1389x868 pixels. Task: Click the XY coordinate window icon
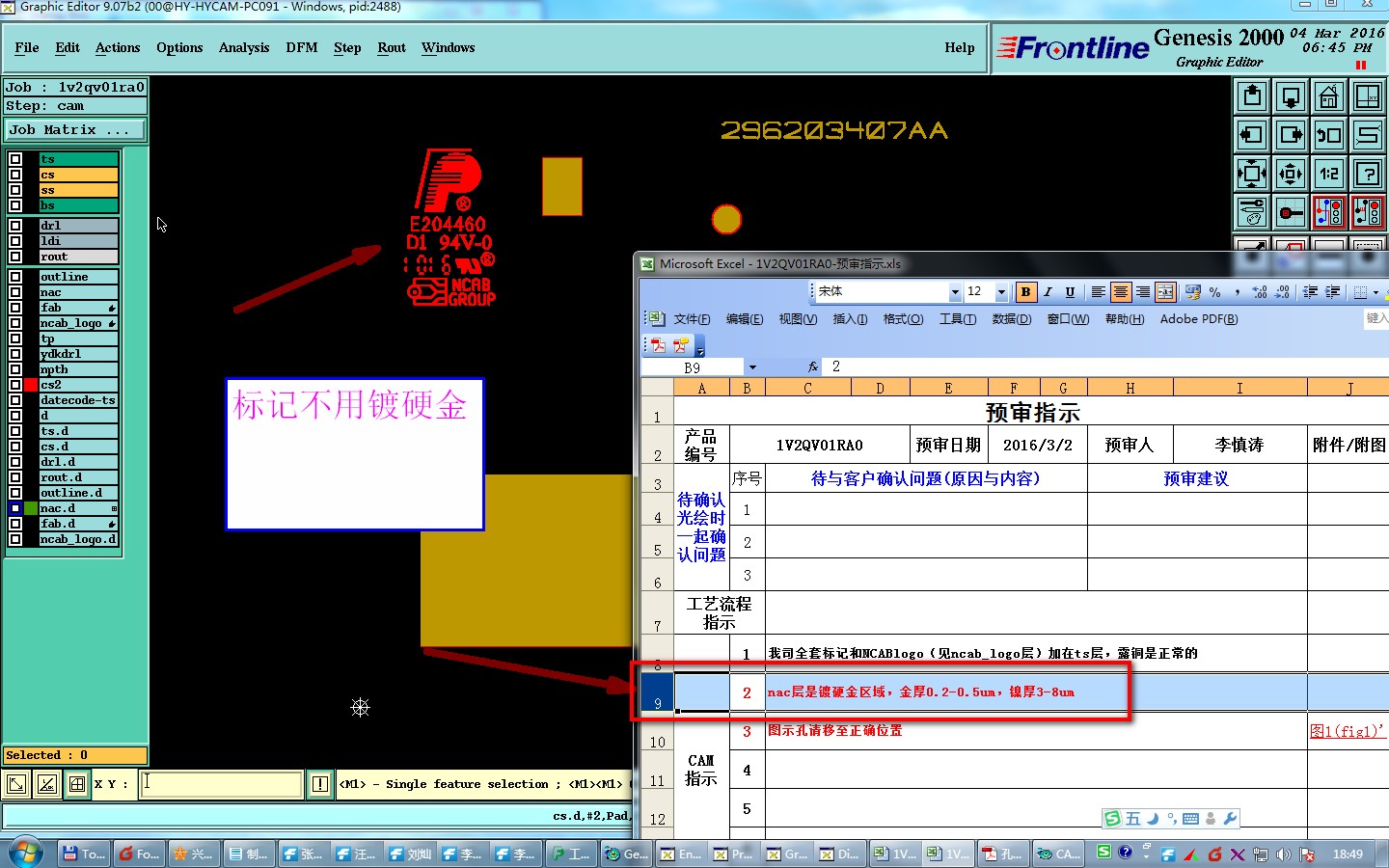pyautogui.click(x=1368, y=96)
